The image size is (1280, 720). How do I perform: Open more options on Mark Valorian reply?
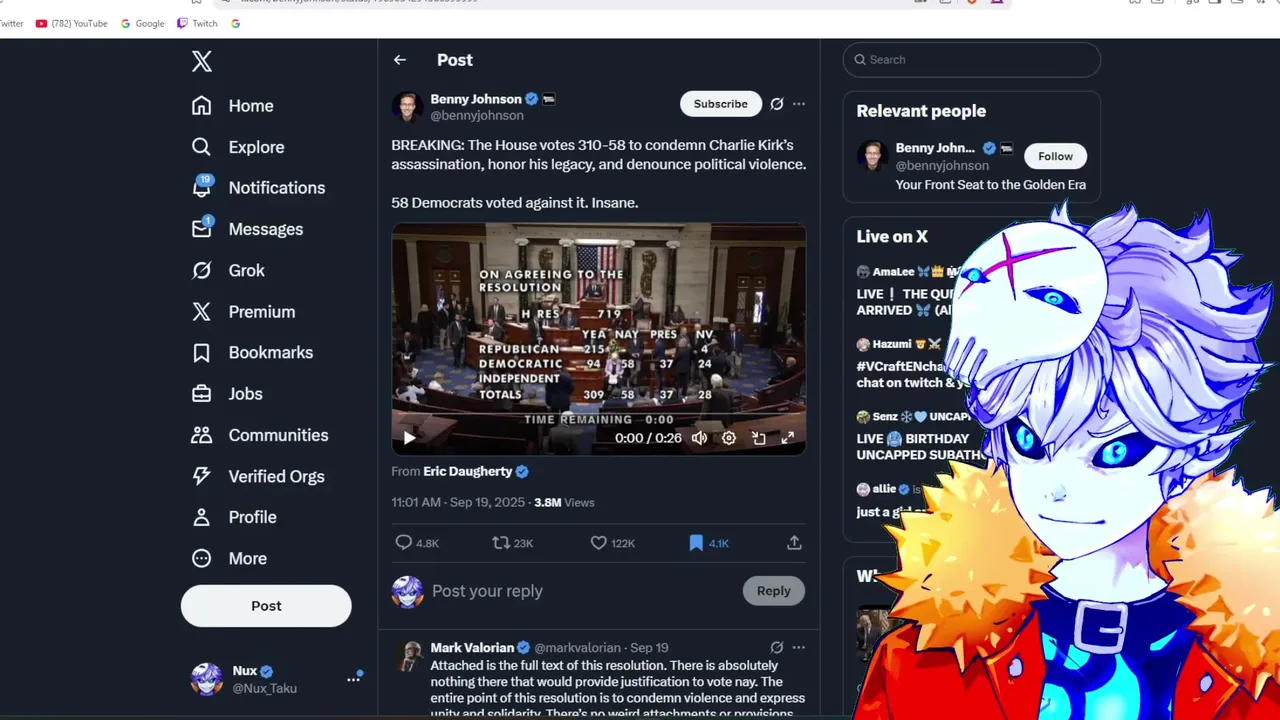point(799,648)
